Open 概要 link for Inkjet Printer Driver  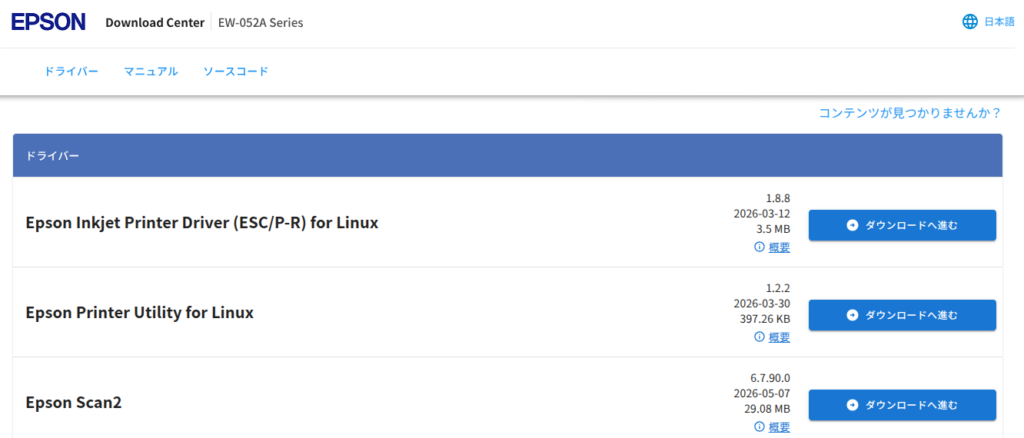coord(779,247)
